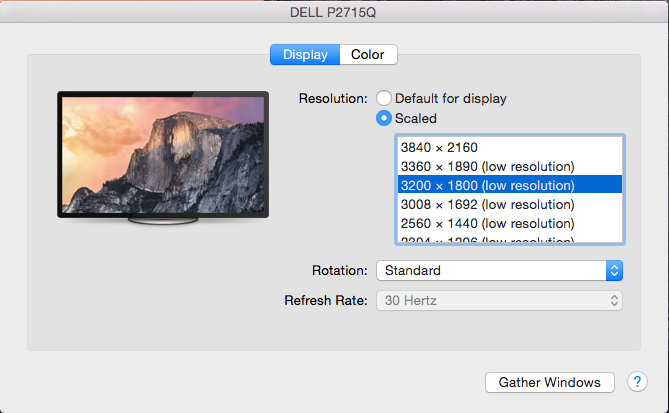Choose the 2560 × 1440 low resolution entry
Viewport: 669px width, 413px height.
tap(510, 223)
